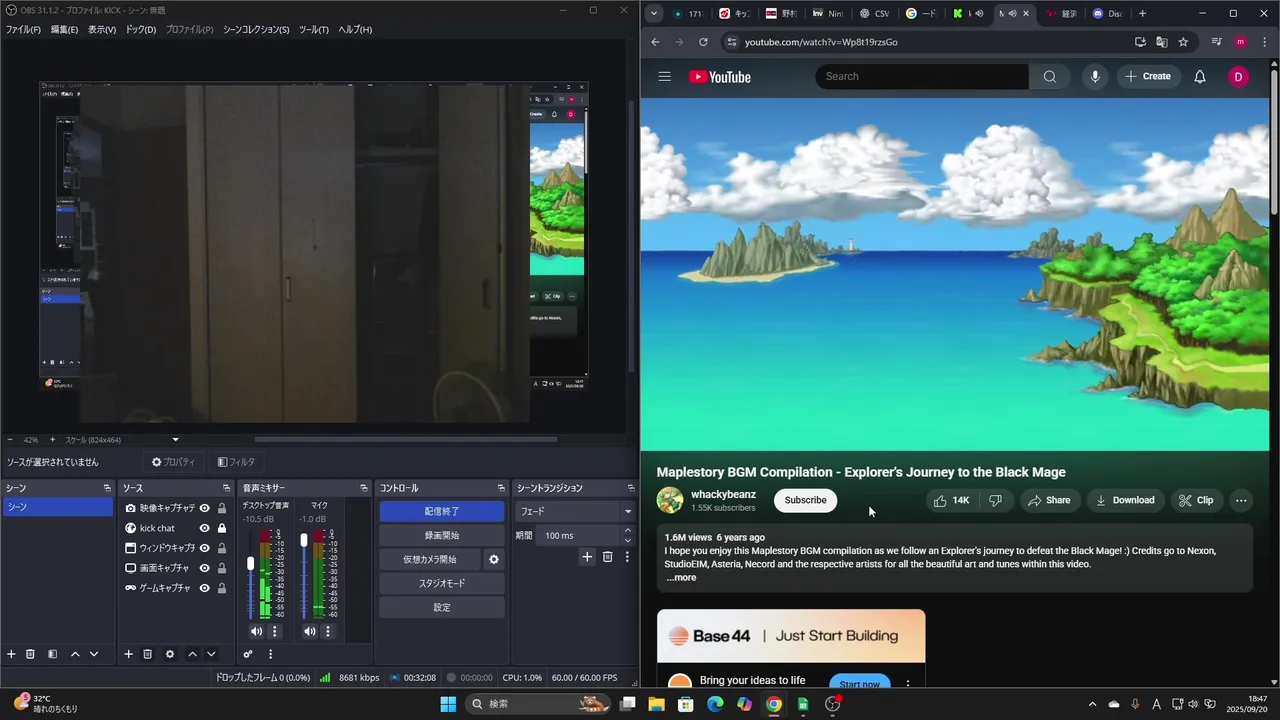Open ドック(D) menu in OBS
This screenshot has height=720, width=1280.
tap(140, 30)
